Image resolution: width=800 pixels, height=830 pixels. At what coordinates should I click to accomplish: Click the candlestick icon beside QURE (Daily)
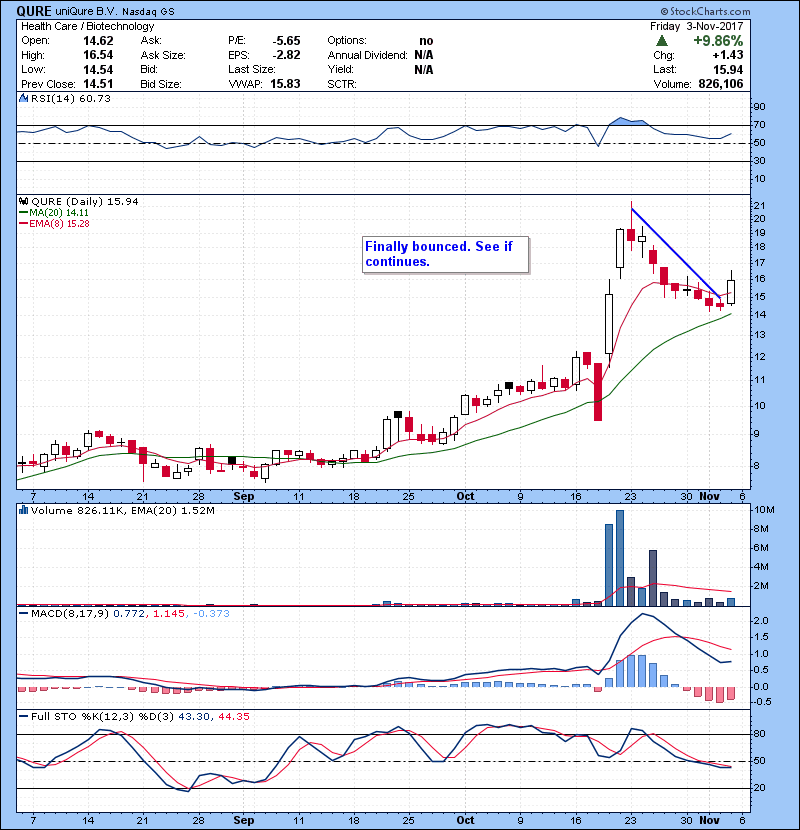tap(24, 201)
